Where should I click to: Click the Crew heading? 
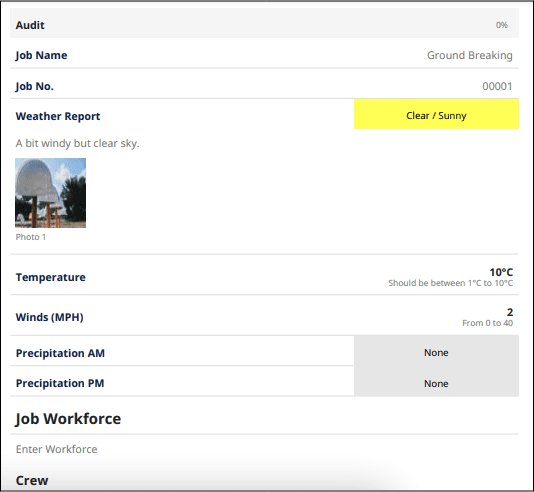[x=32, y=480]
